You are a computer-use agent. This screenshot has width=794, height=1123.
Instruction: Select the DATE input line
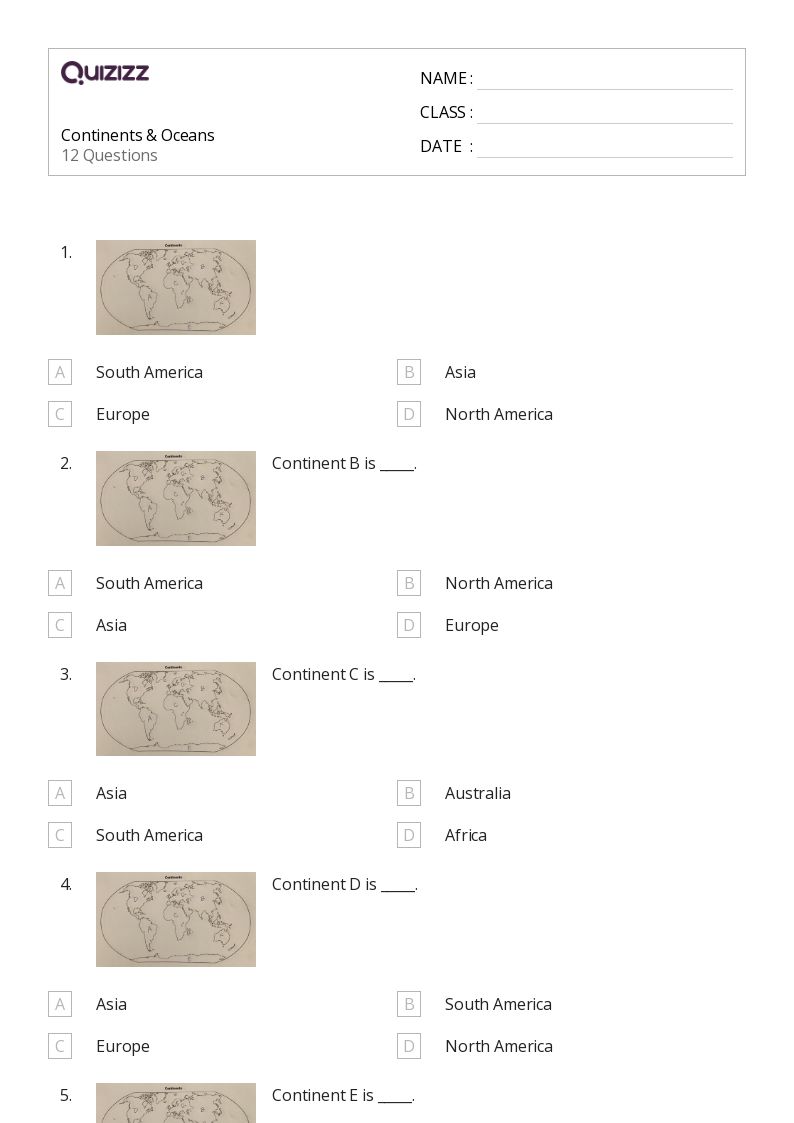605,148
